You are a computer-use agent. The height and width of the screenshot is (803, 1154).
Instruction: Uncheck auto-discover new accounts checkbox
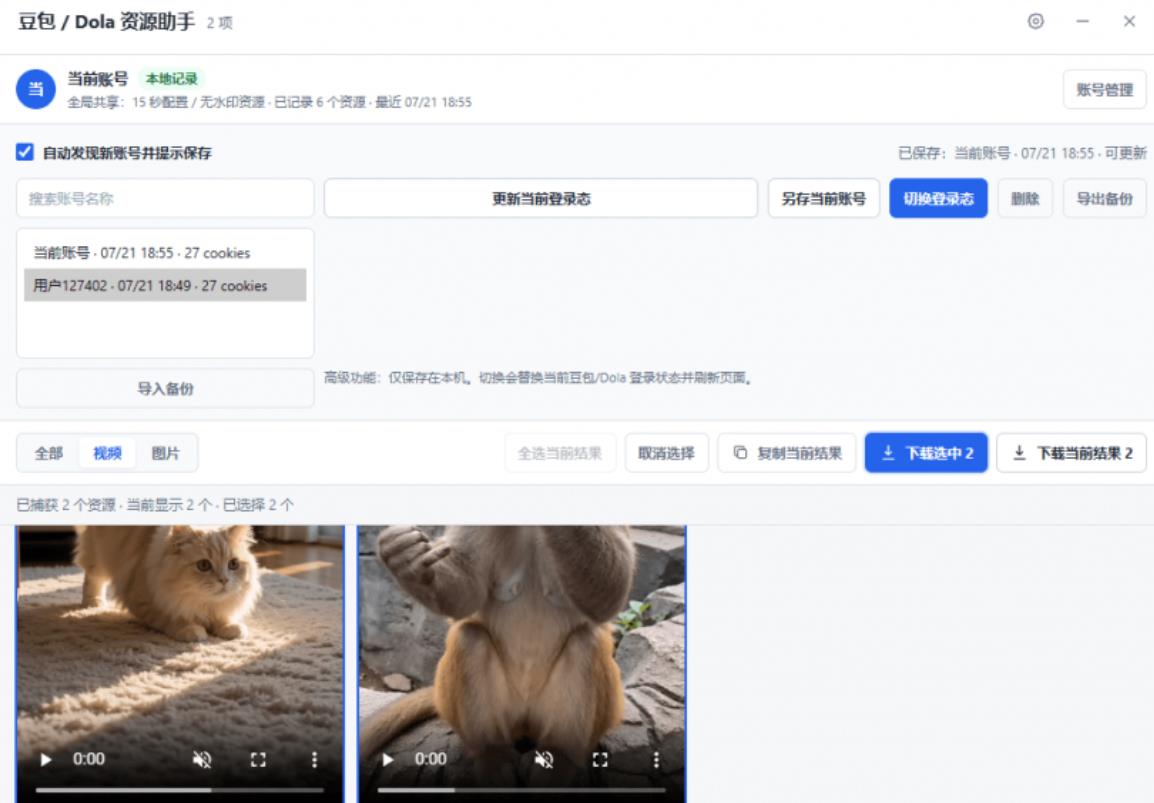[24, 152]
